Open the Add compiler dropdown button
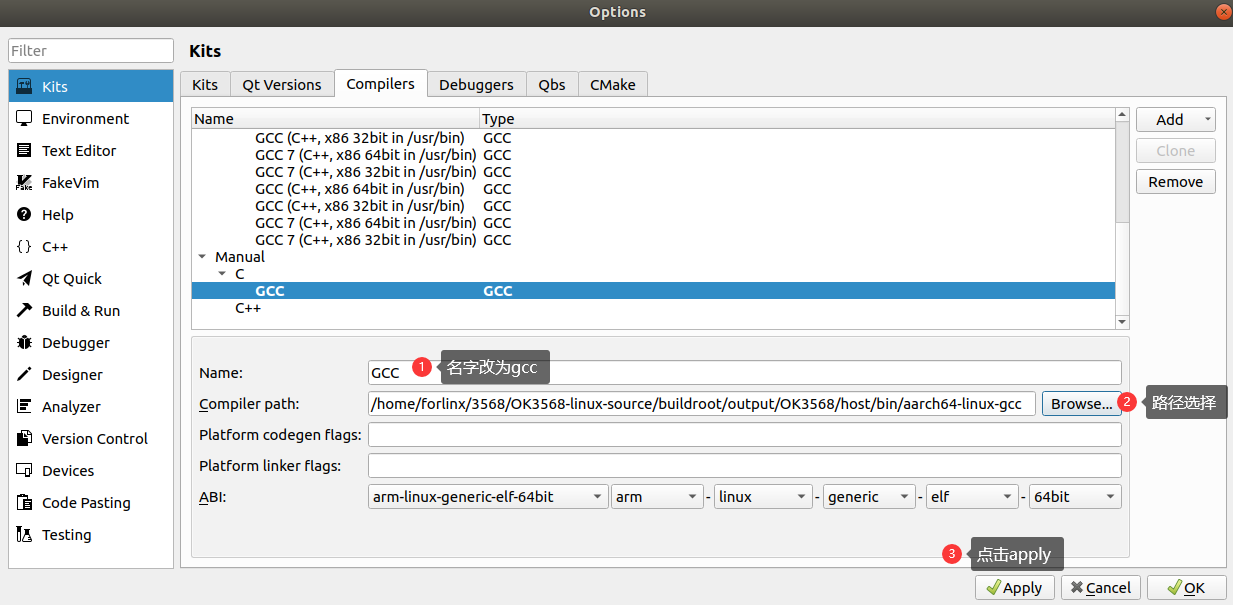 [1175, 120]
